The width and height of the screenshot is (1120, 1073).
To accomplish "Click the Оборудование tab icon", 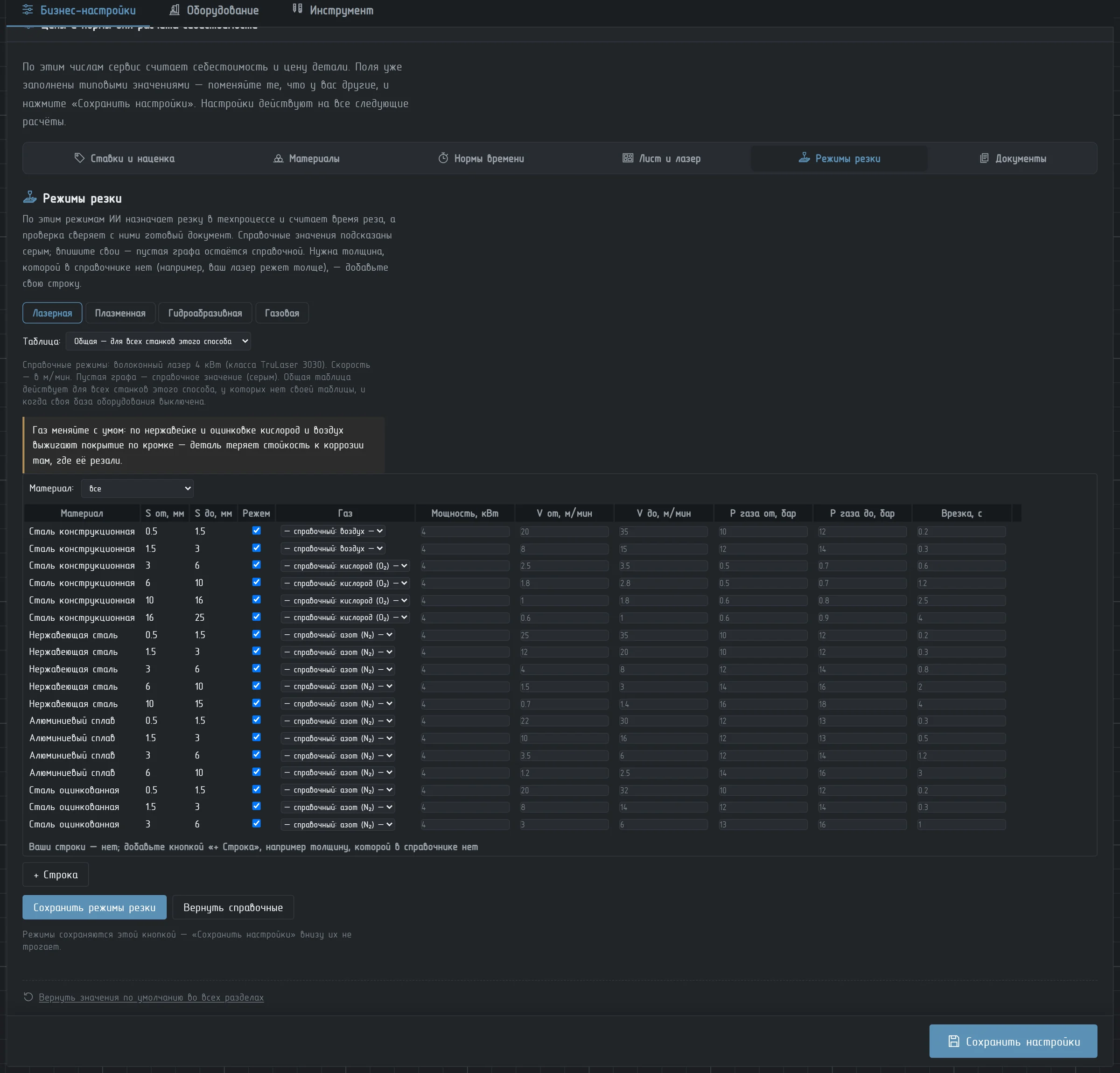I will [174, 10].
